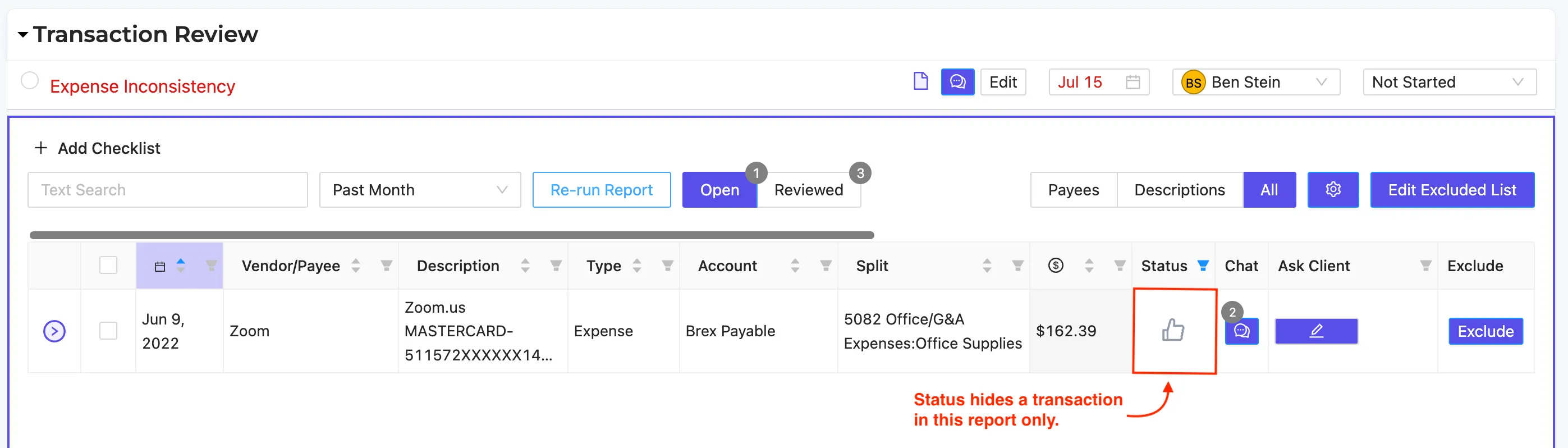The image size is (1568, 448).
Task: Mark Zoom transaction reviewed with thumbs up
Action: coord(1173,330)
